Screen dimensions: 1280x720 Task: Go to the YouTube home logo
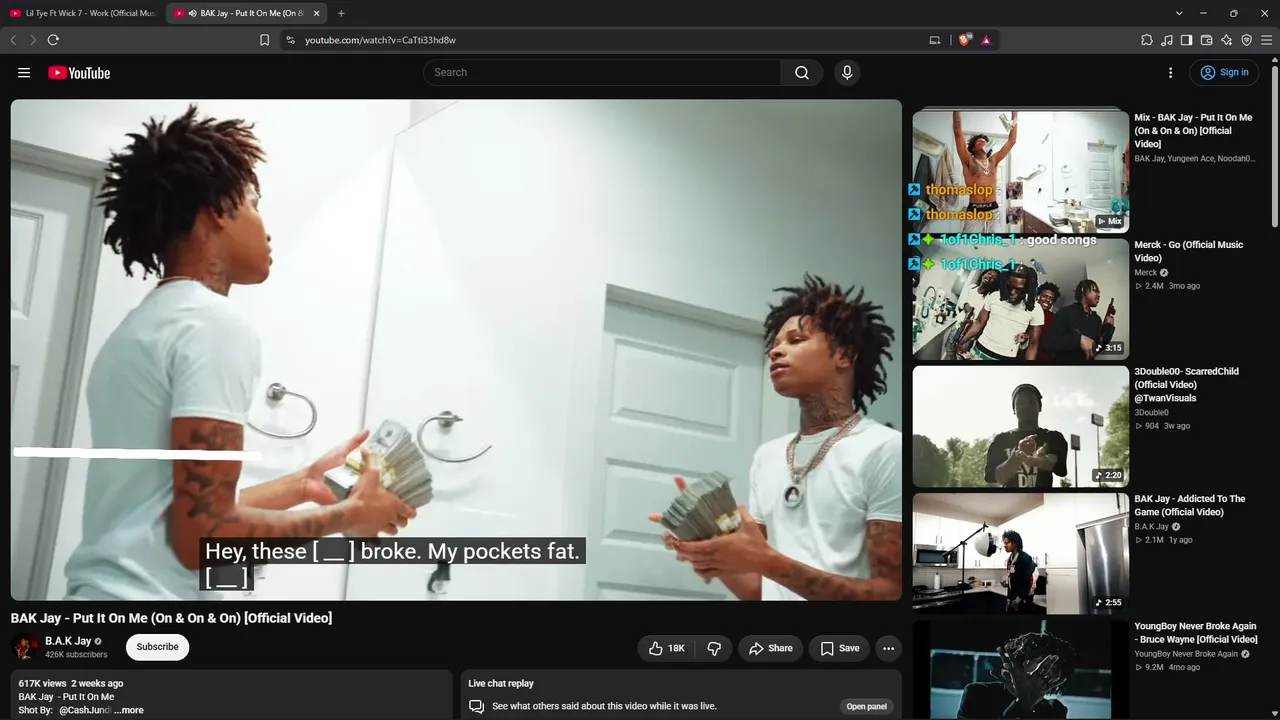79,73
